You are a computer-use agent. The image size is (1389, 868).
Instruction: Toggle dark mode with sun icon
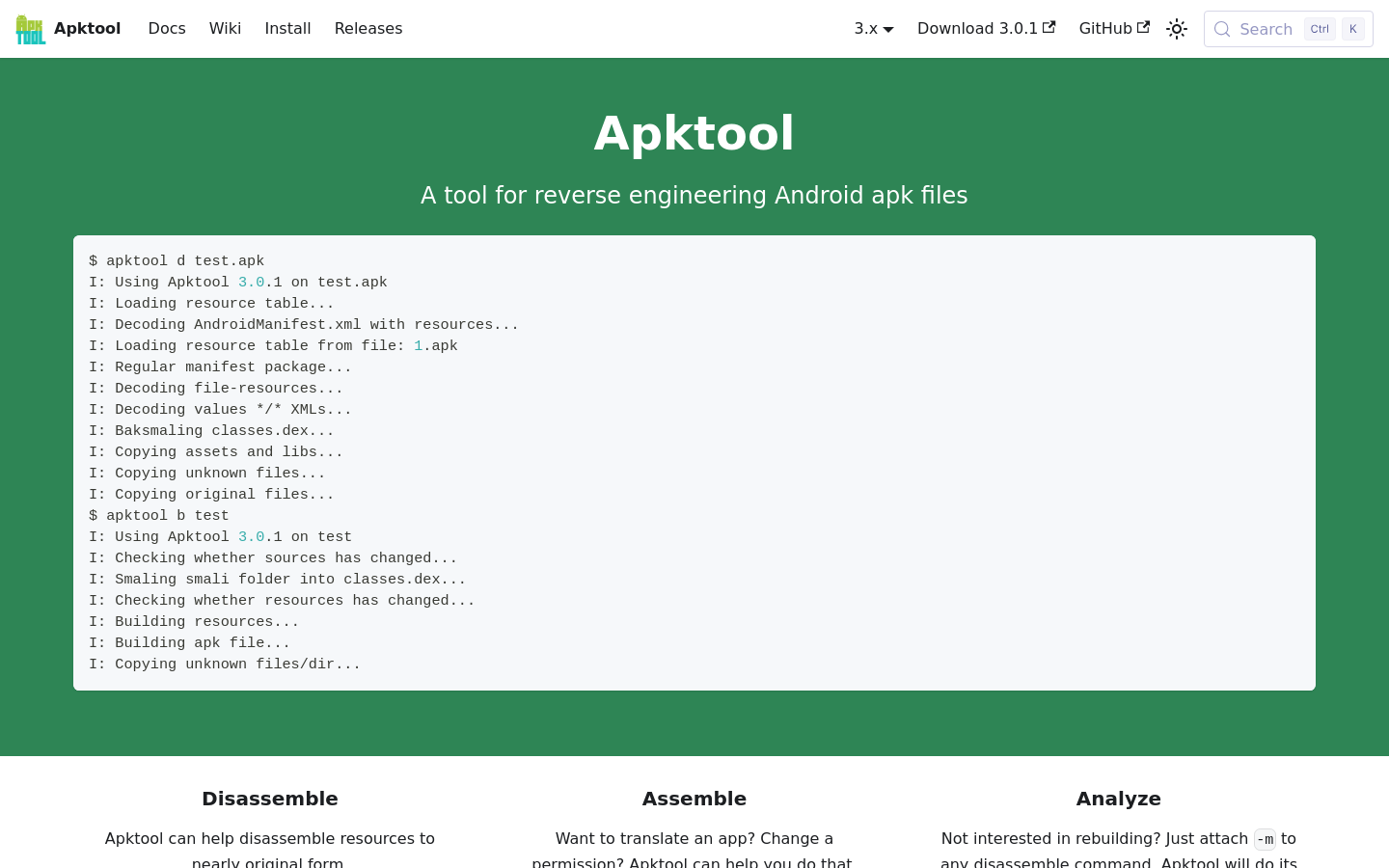click(1177, 29)
